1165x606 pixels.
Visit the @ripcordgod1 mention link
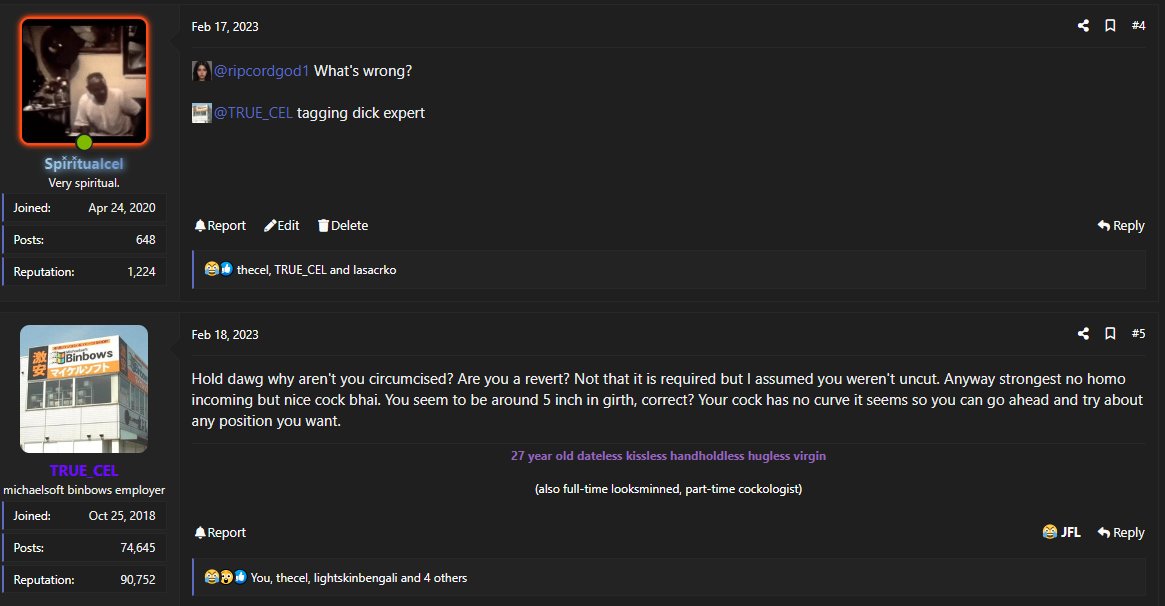[261, 71]
